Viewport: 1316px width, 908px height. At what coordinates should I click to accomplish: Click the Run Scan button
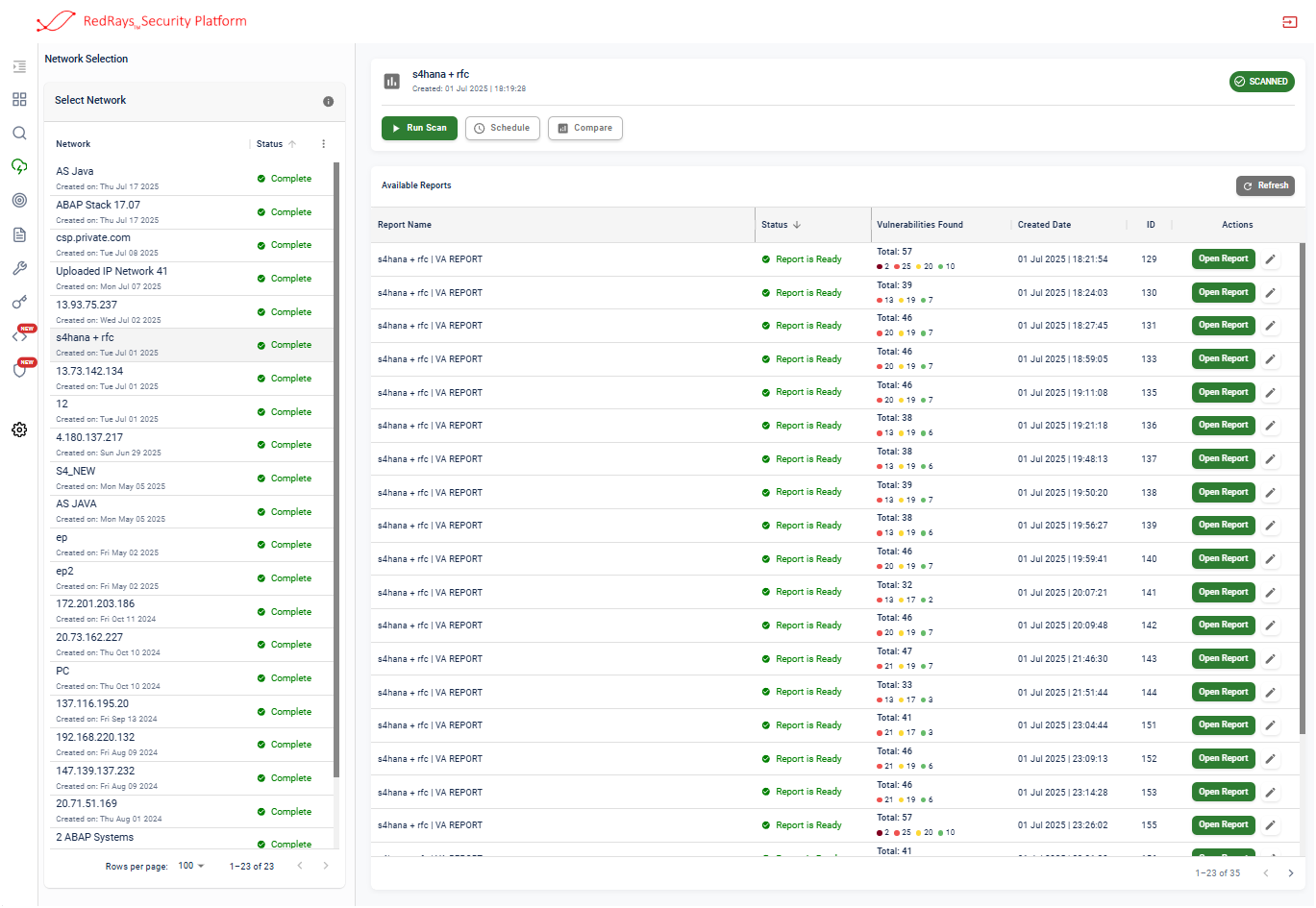click(x=419, y=128)
